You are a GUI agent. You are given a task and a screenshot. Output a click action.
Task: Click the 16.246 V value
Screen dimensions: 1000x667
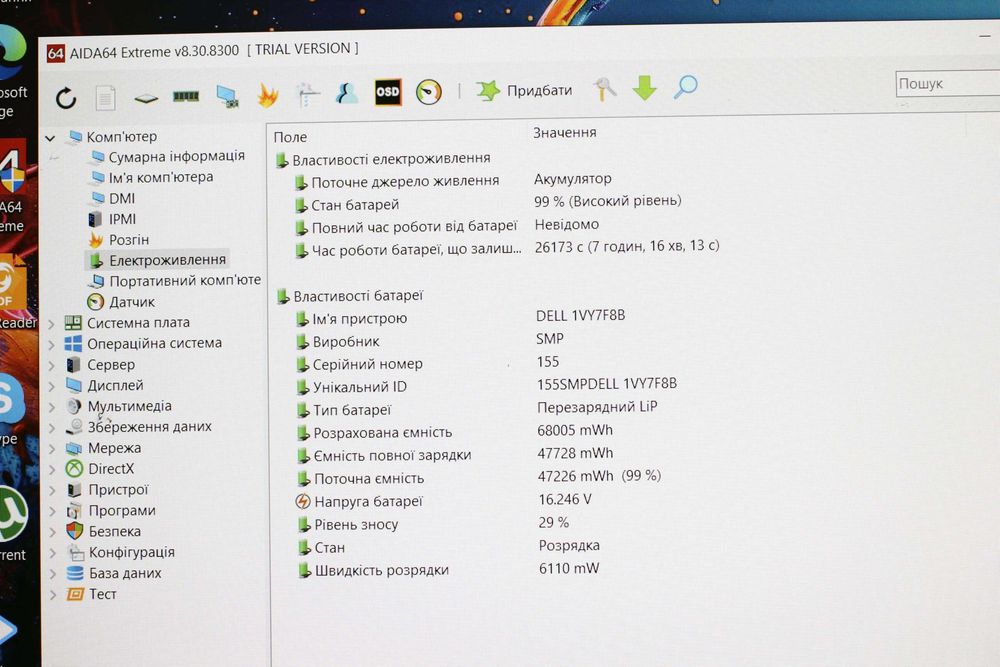coord(564,499)
